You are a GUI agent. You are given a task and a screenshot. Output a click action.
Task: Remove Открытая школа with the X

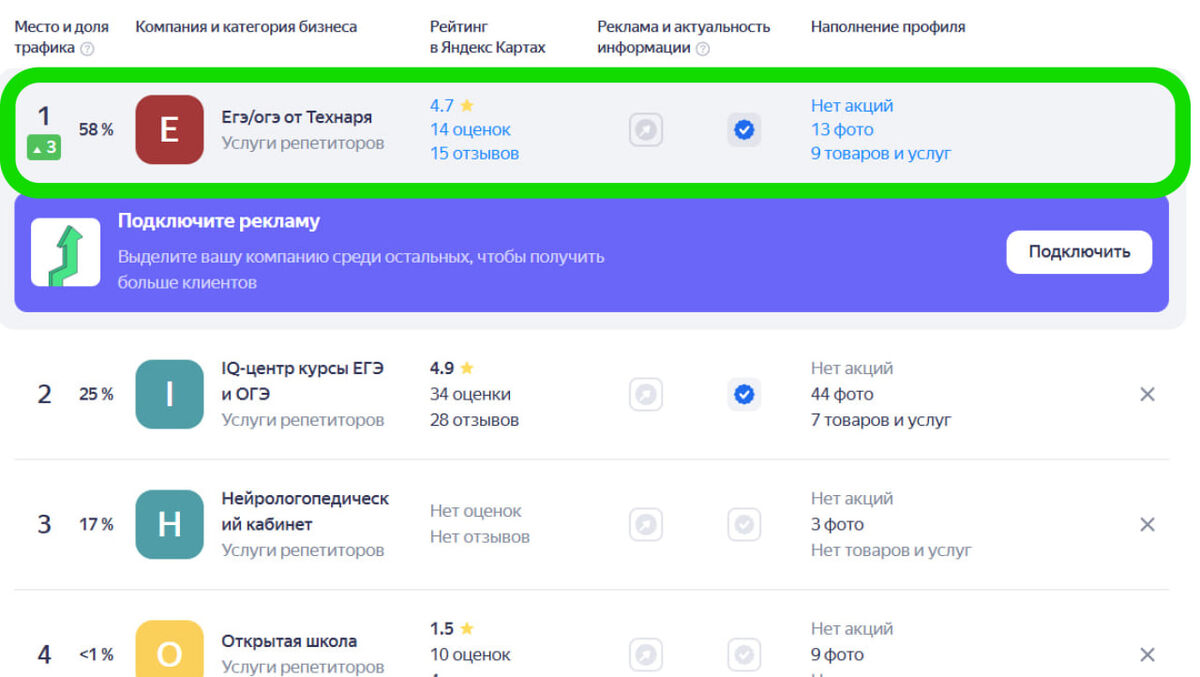[x=1148, y=655]
